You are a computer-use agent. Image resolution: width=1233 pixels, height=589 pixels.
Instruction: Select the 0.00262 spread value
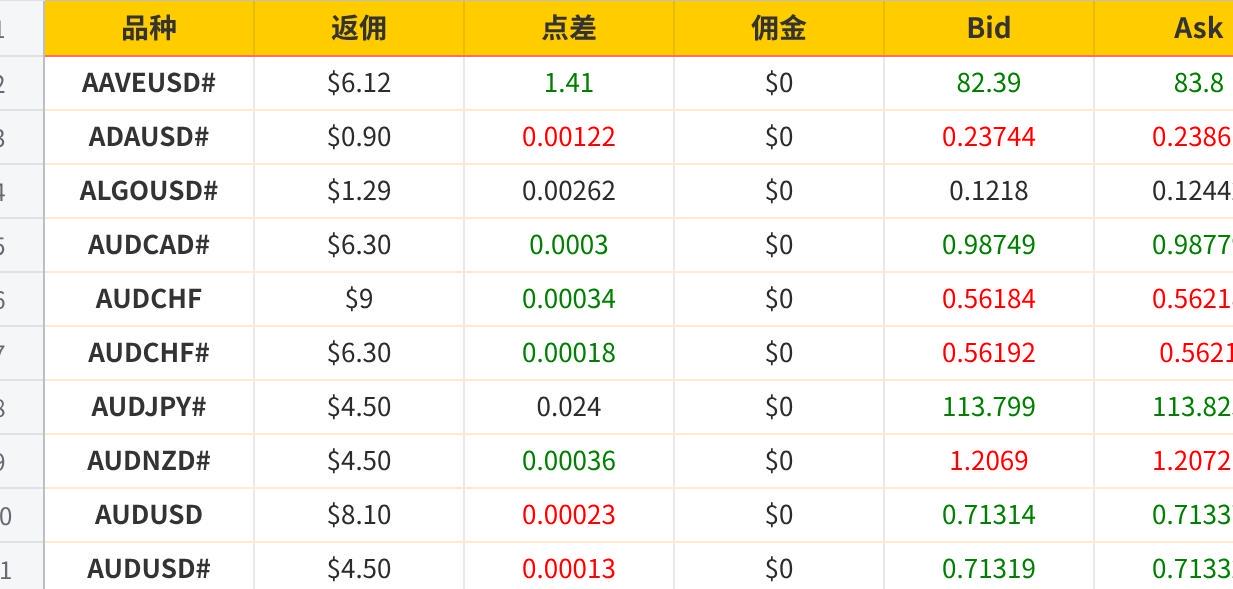[x=569, y=191]
